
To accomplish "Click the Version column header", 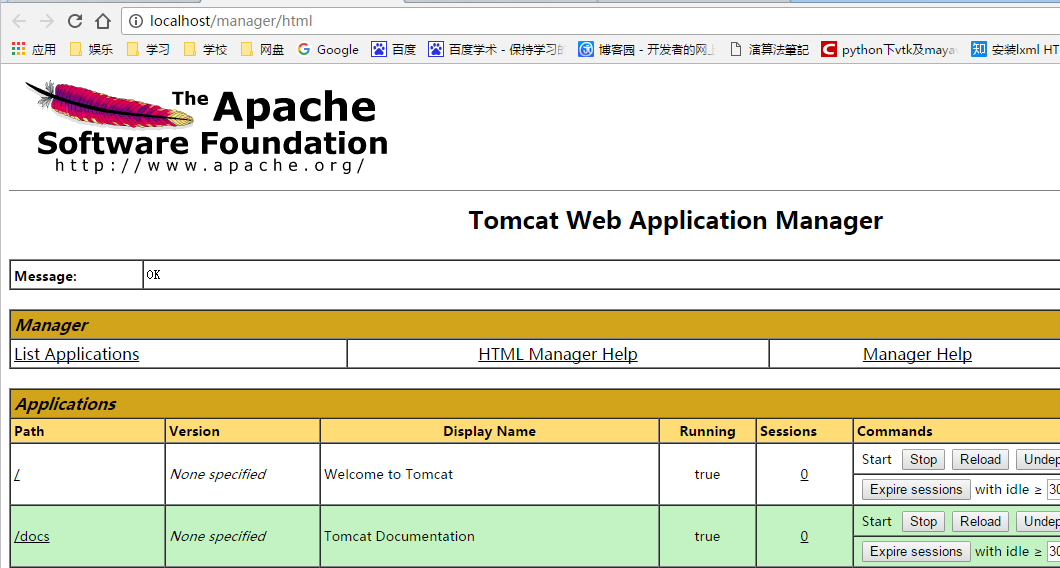I will point(195,431).
